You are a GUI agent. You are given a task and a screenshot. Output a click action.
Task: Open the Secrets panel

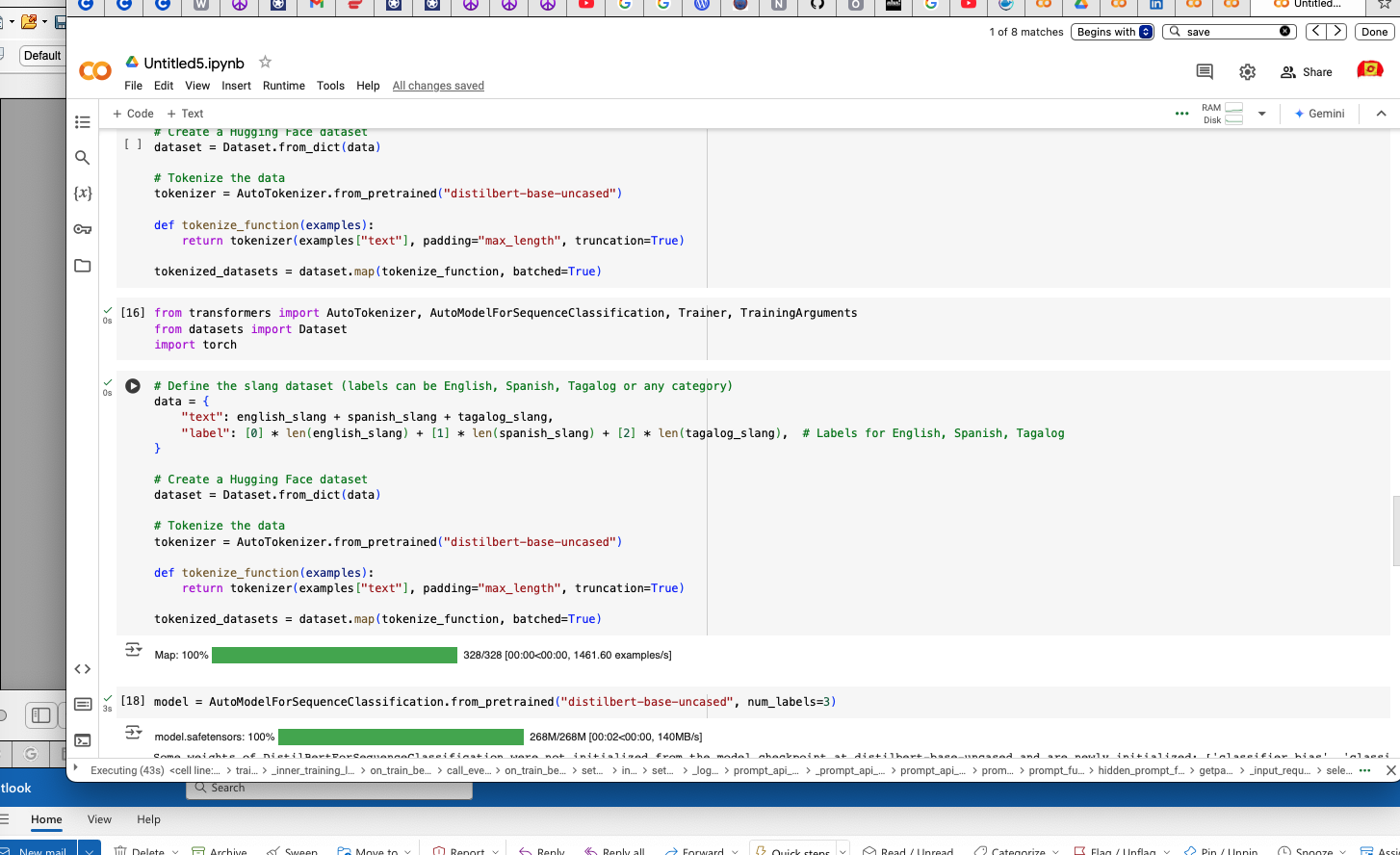(x=83, y=229)
